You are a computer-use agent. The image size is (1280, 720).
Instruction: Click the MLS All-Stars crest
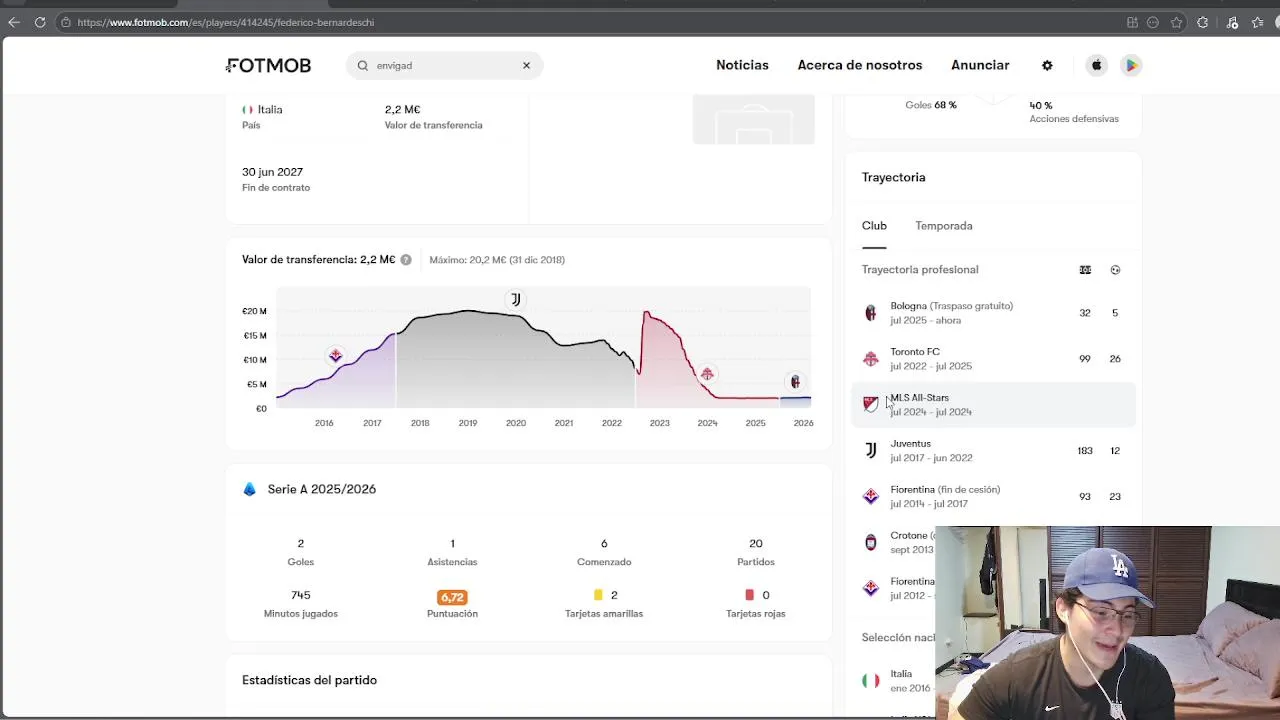coord(871,404)
